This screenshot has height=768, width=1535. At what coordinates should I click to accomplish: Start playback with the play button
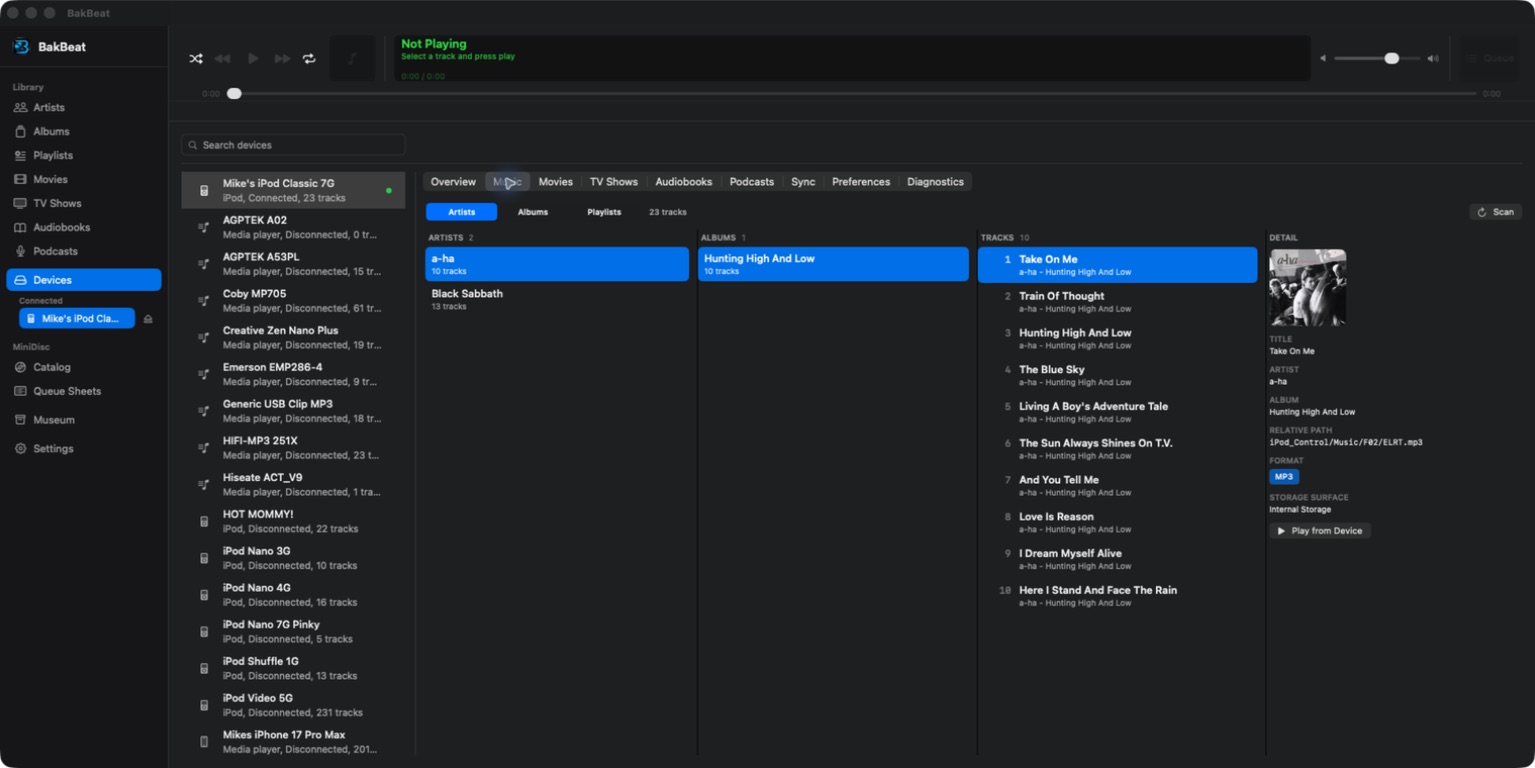[x=253, y=59]
